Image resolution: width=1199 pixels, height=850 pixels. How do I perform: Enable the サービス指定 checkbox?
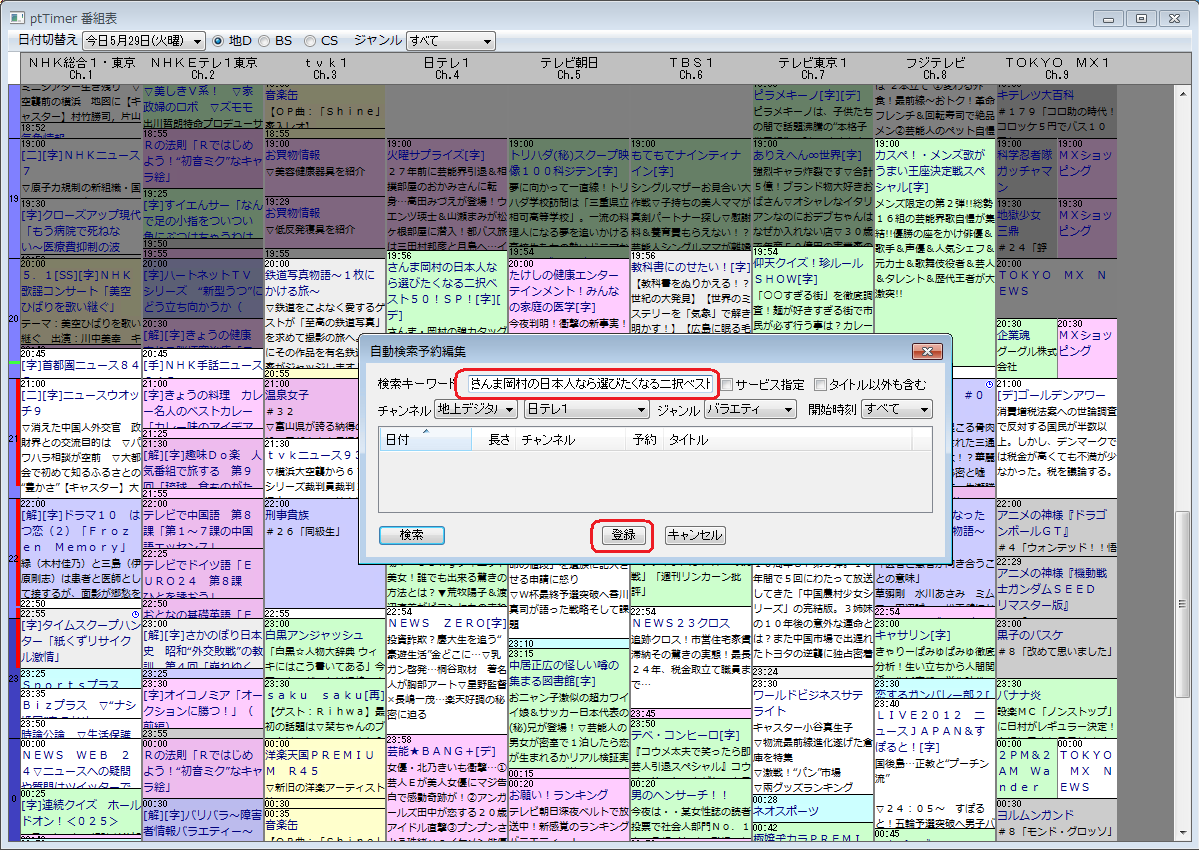(x=727, y=384)
